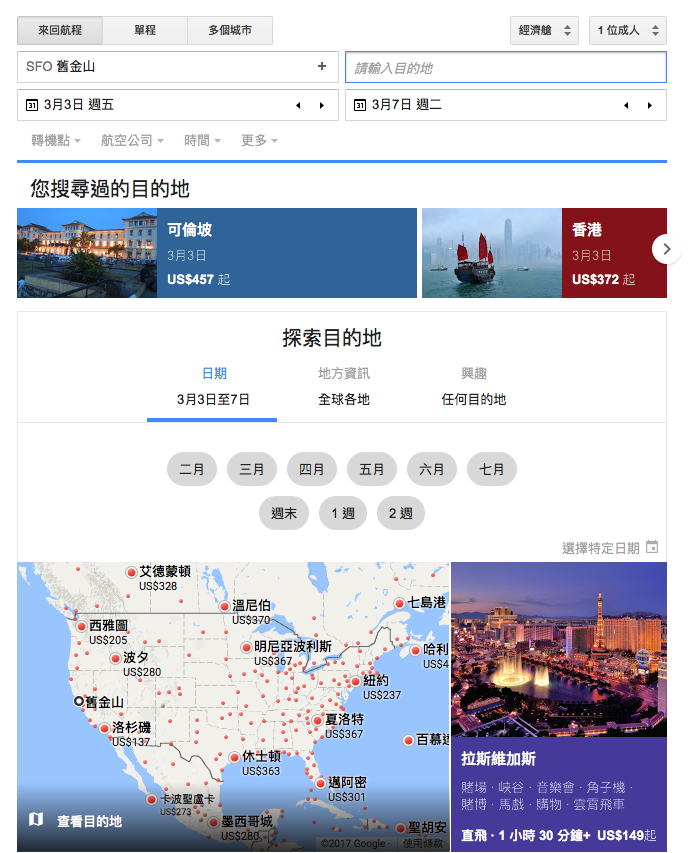This screenshot has width=688, height=853.
Task: Click the 紐約 map marker
Action: pos(355,681)
